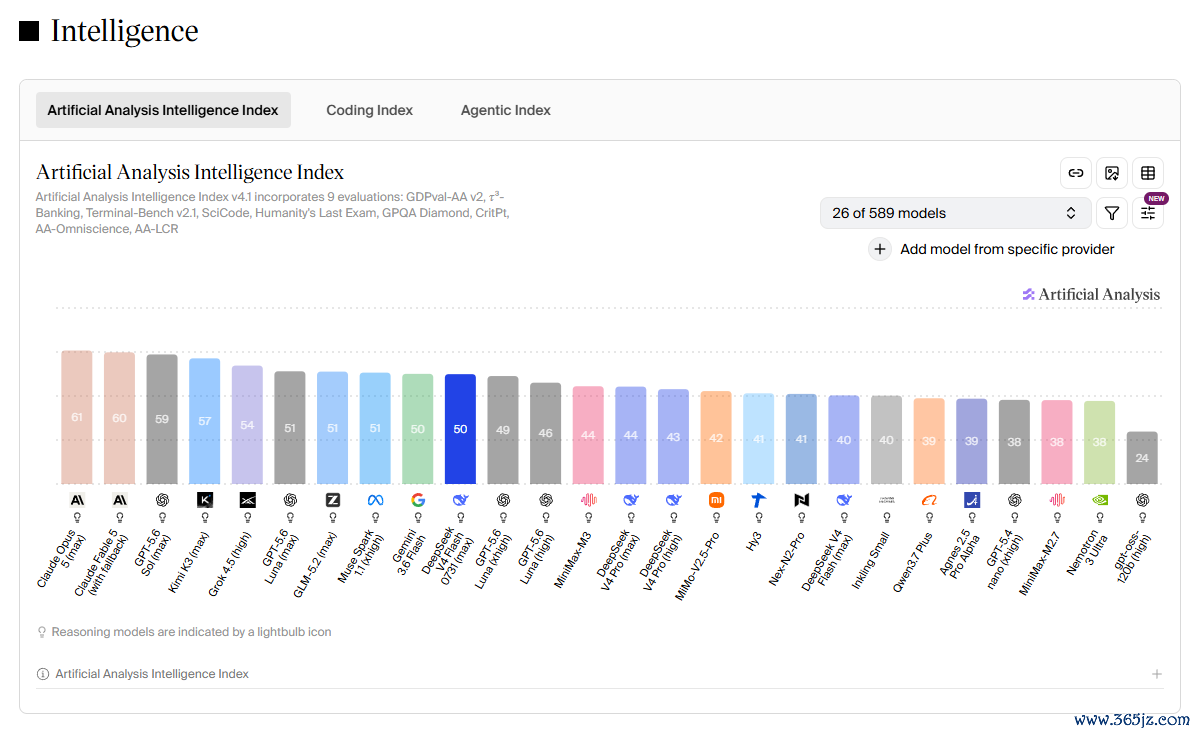Click the Nex-N2-Pro bar showing 41
The width and height of the screenshot is (1197, 735).
[801, 439]
